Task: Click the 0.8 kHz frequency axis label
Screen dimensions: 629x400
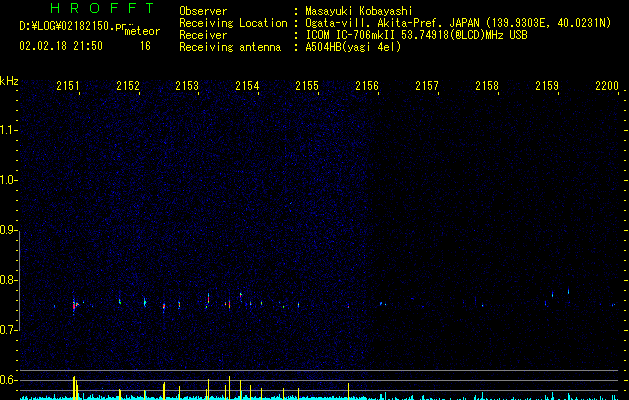Action: 8,280
